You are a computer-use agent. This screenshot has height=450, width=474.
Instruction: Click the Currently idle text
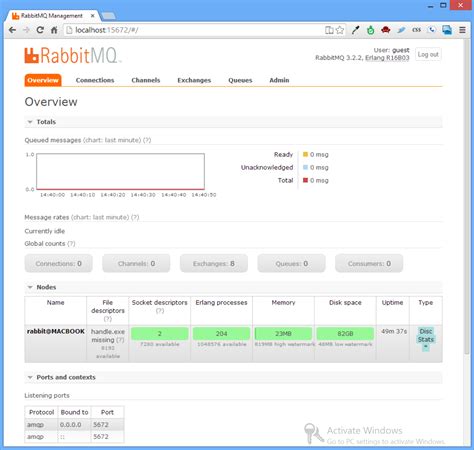(45, 231)
